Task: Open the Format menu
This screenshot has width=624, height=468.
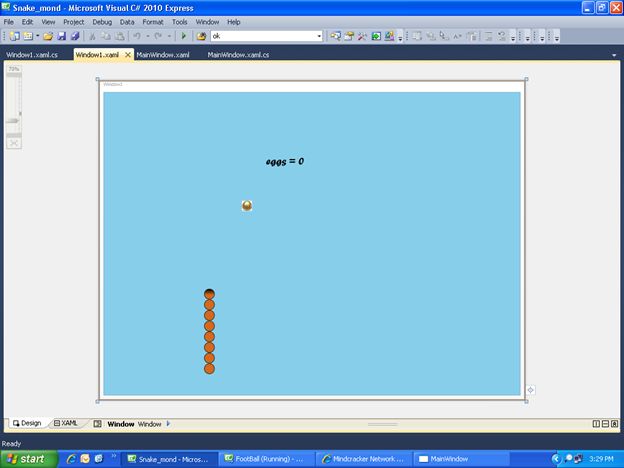Action: point(153,22)
